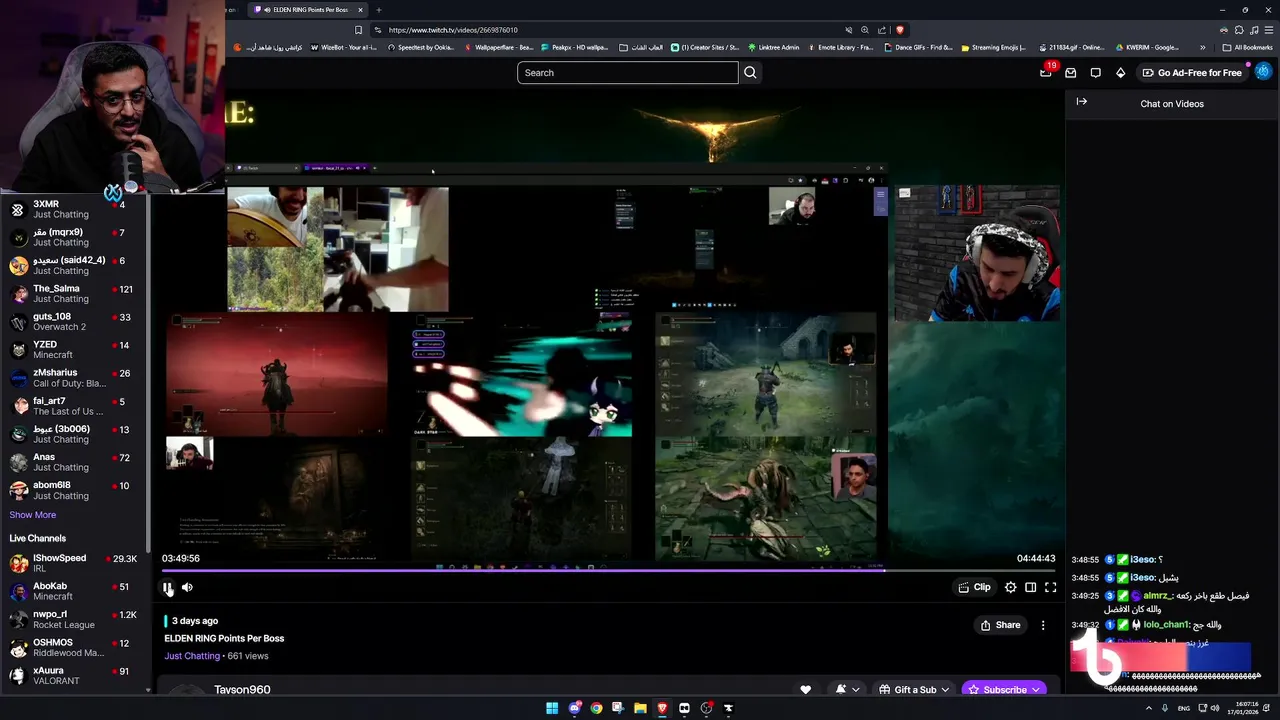Open the notification bell dropdown
1280x720 pixels.
coord(847,690)
